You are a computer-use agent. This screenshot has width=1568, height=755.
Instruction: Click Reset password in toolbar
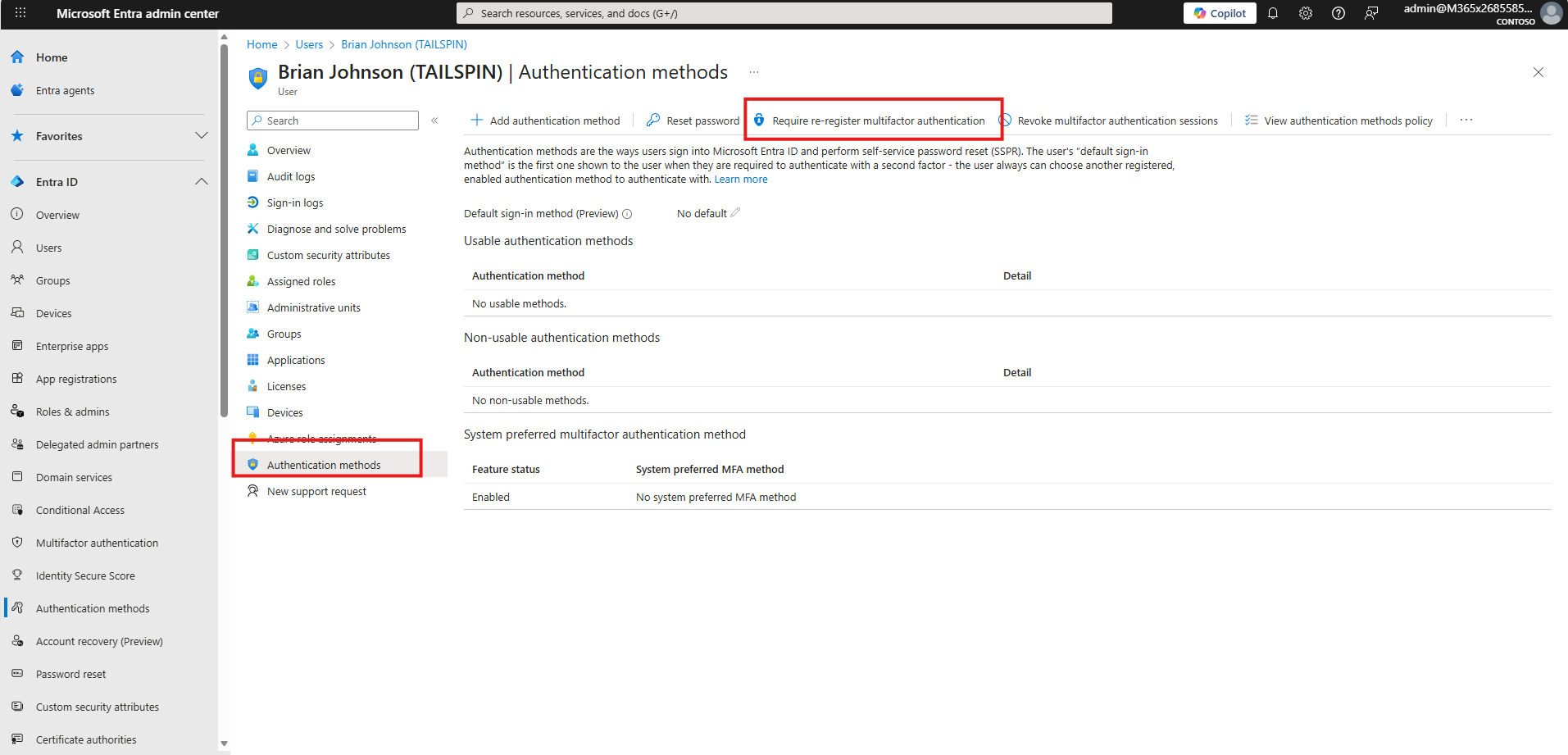(x=693, y=121)
